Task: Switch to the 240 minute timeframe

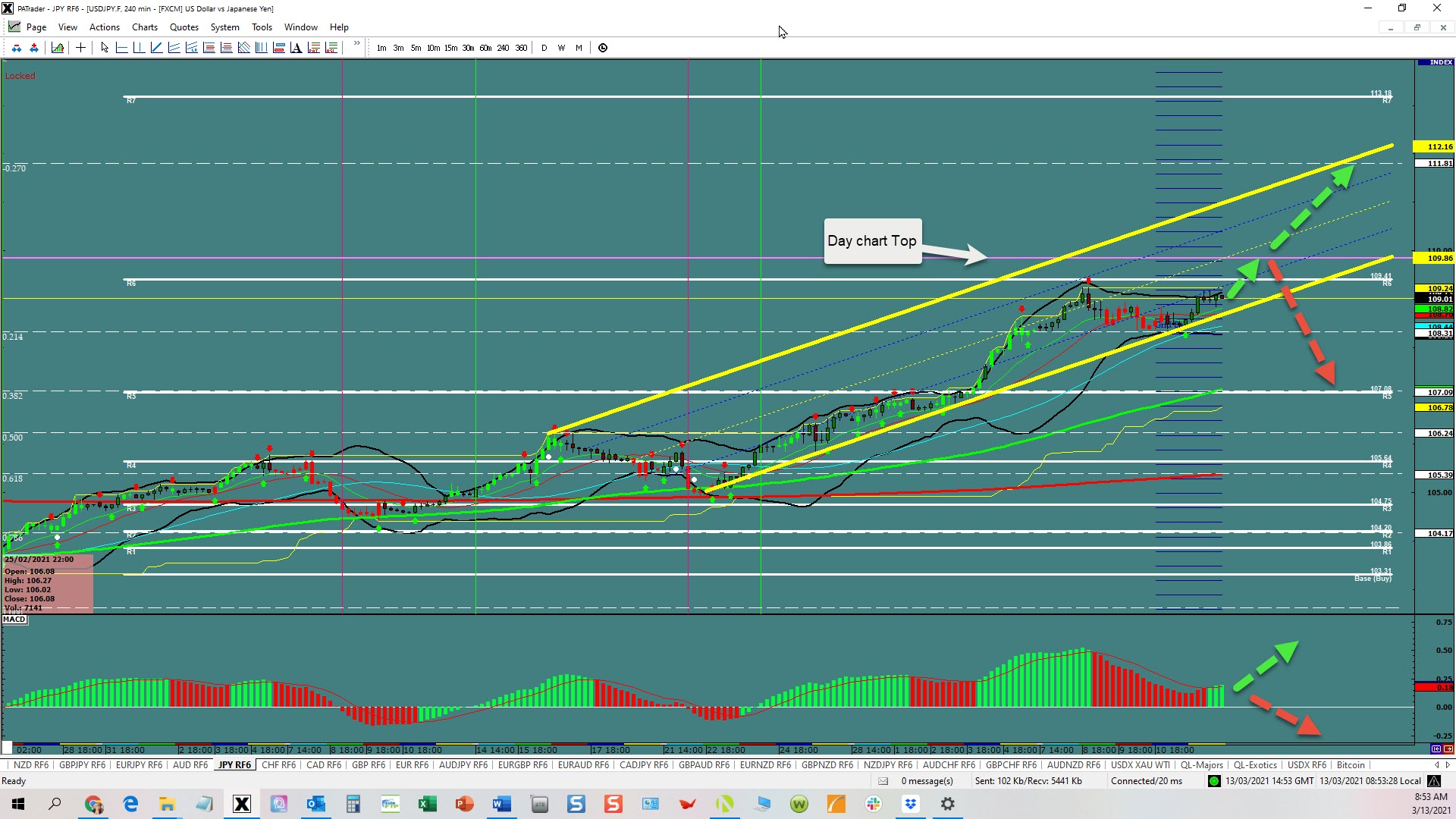Action: pos(503,48)
